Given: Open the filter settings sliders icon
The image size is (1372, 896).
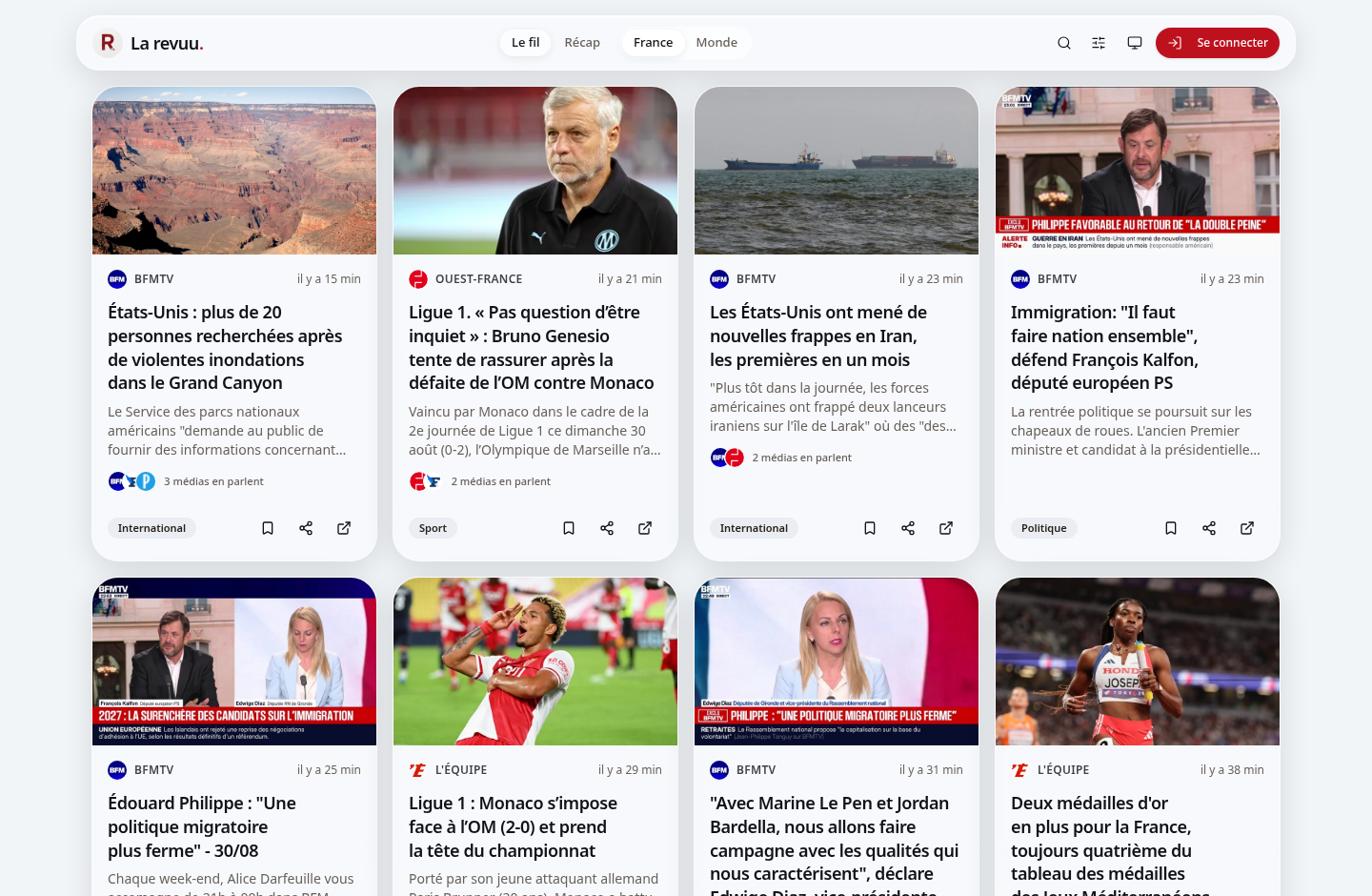Looking at the screenshot, I should click(1099, 43).
